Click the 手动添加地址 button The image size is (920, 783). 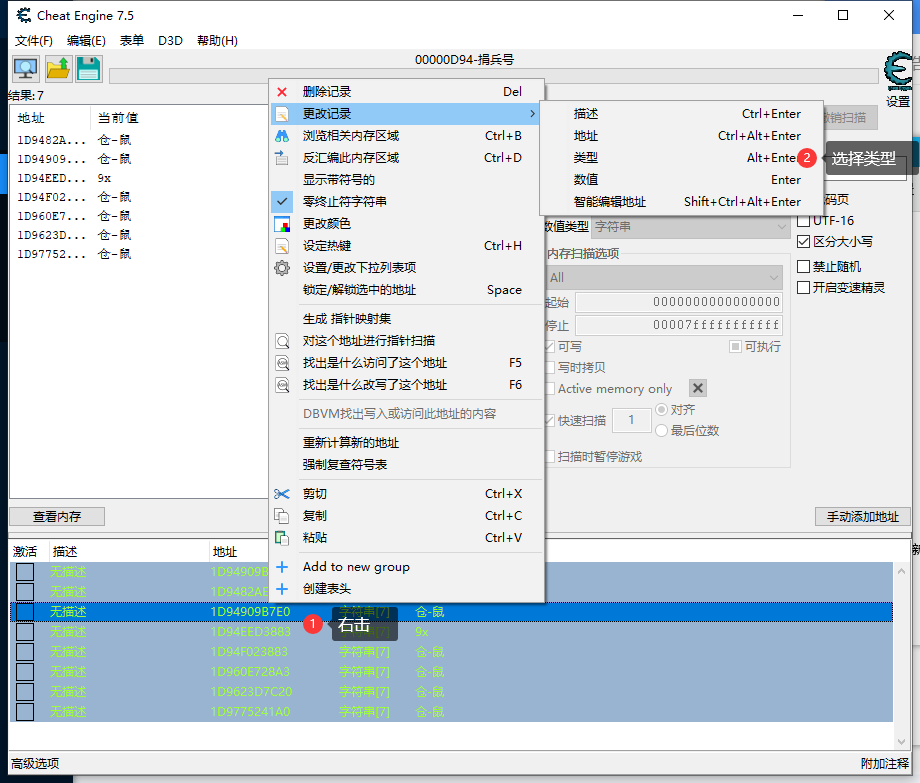coord(862,516)
